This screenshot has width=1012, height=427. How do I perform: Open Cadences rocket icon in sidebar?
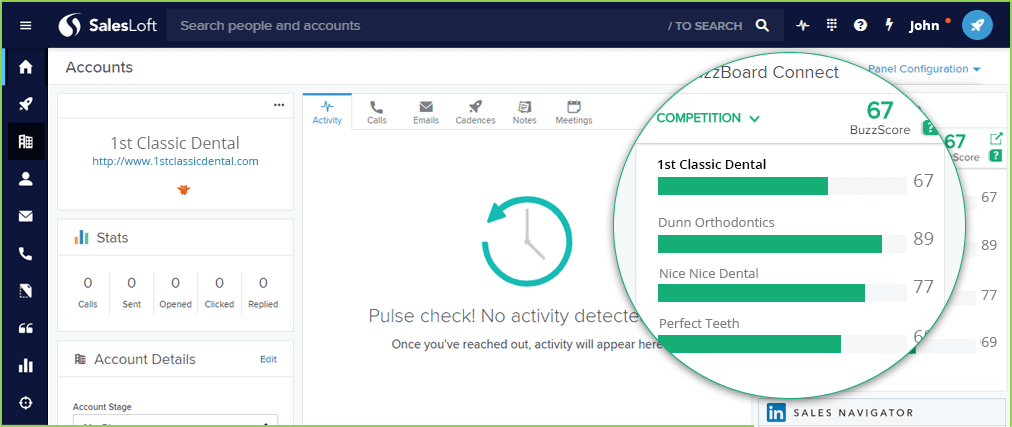pyautogui.click(x=26, y=104)
